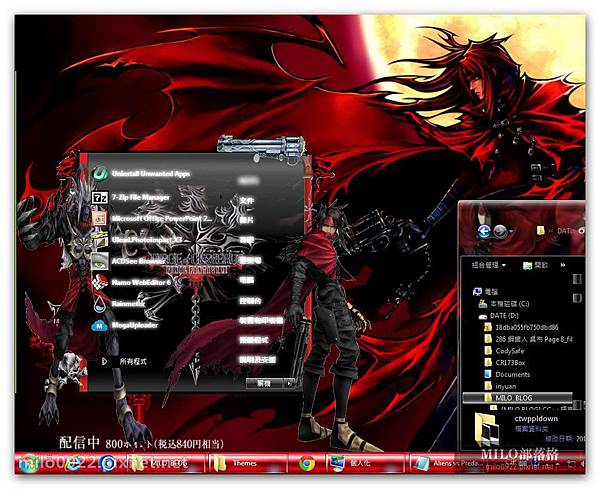Click the Explorer back arrow button
600x489 pixels.
pos(485,231)
